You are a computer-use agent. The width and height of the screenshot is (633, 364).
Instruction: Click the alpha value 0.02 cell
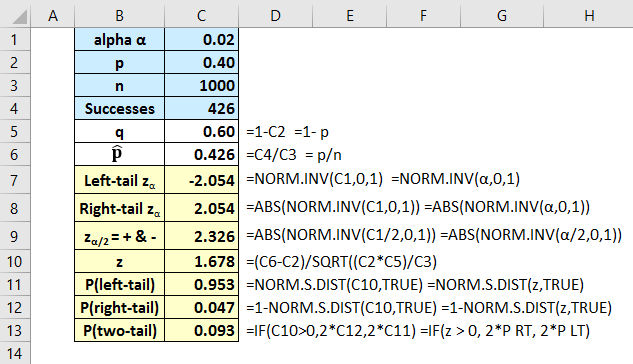pos(201,40)
